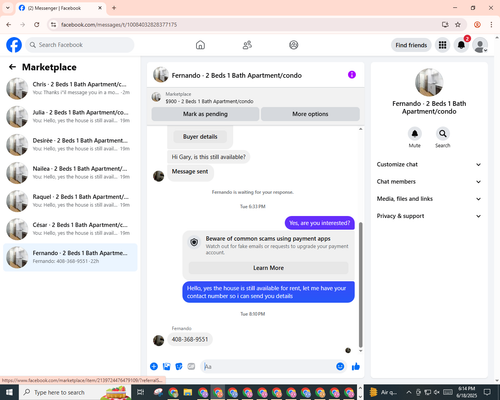Open Chris apartment conversation
The height and width of the screenshot is (400, 500).
70,88
